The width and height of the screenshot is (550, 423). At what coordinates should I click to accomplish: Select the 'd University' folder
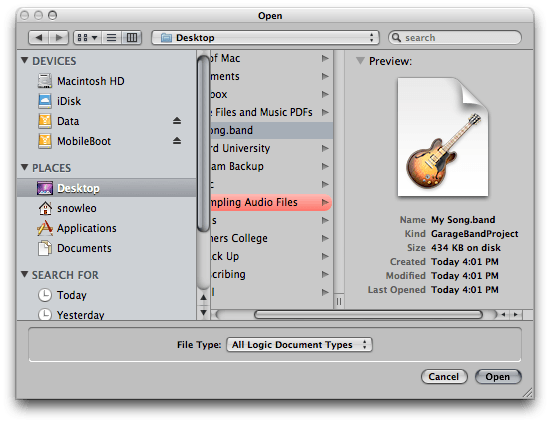pyautogui.click(x=271, y=148)
